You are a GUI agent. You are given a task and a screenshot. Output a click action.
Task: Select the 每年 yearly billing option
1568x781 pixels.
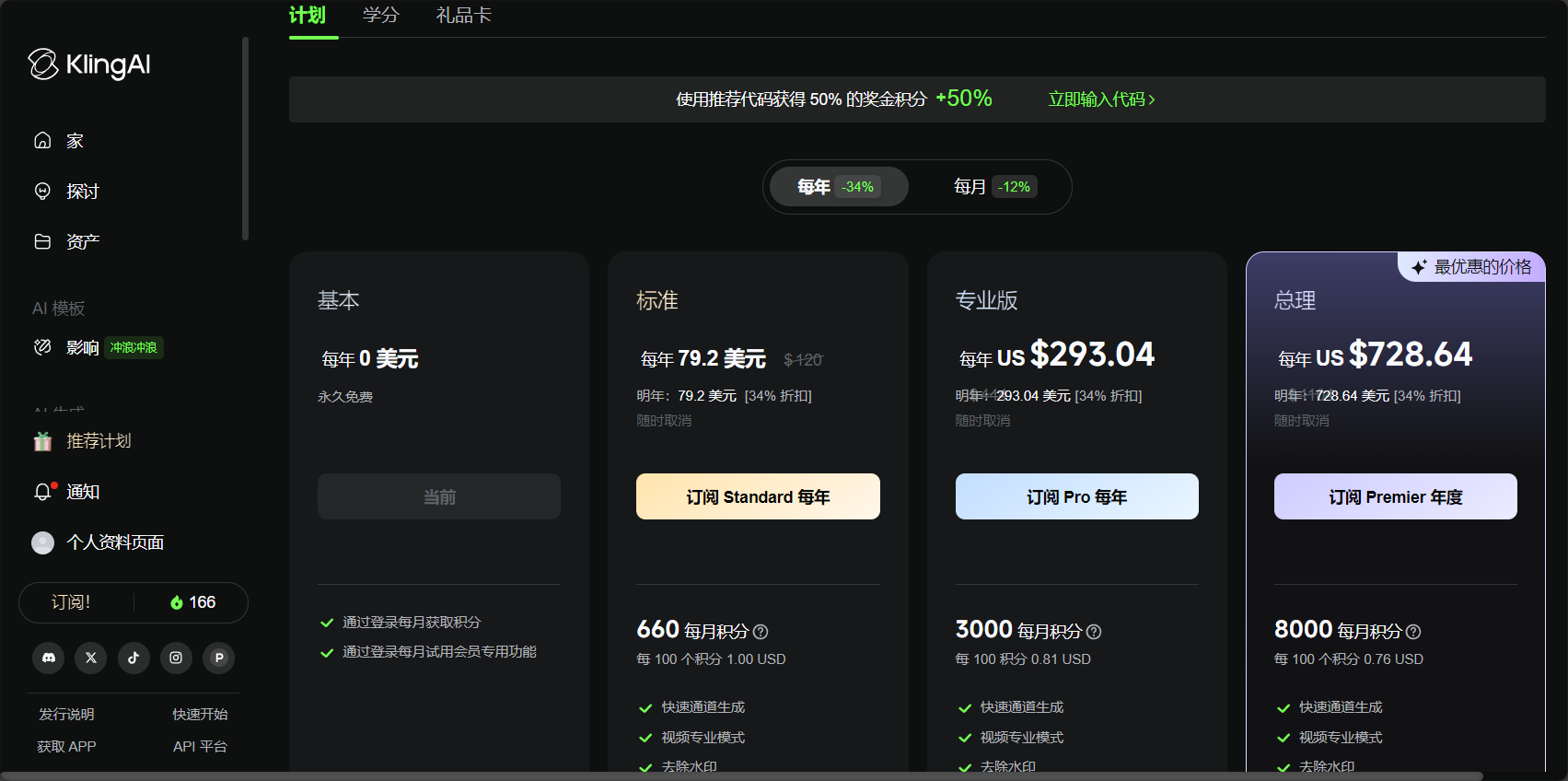pyautogui.click(x=839, y=187)
